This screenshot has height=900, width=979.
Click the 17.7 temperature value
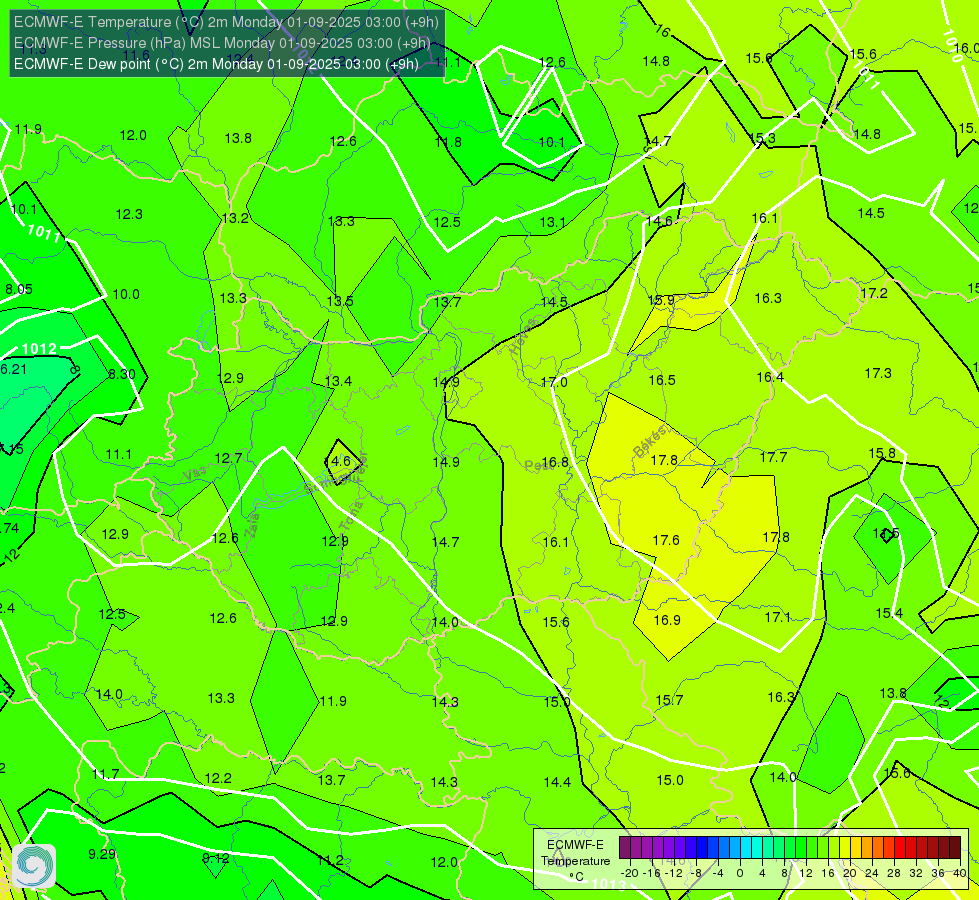773,457
